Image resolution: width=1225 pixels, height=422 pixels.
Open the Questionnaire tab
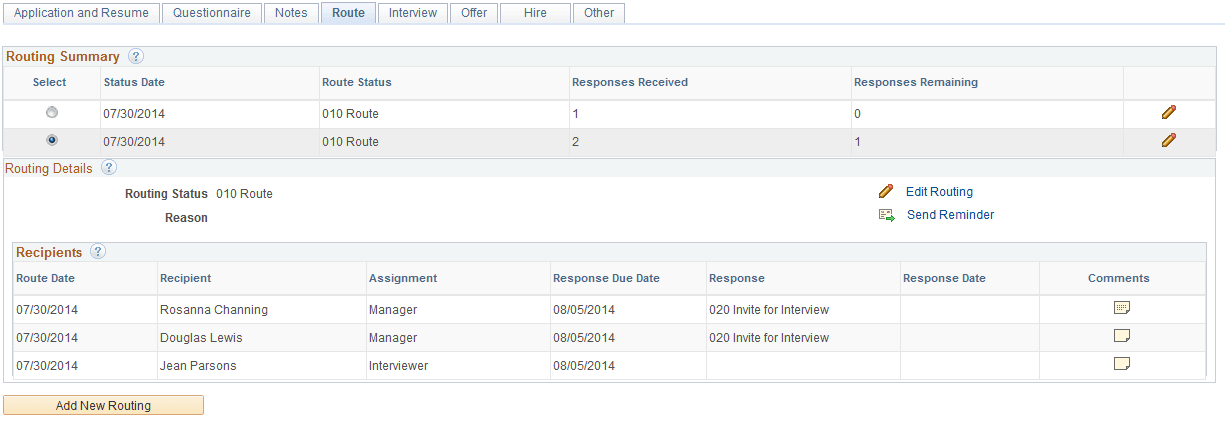(212, 13)
